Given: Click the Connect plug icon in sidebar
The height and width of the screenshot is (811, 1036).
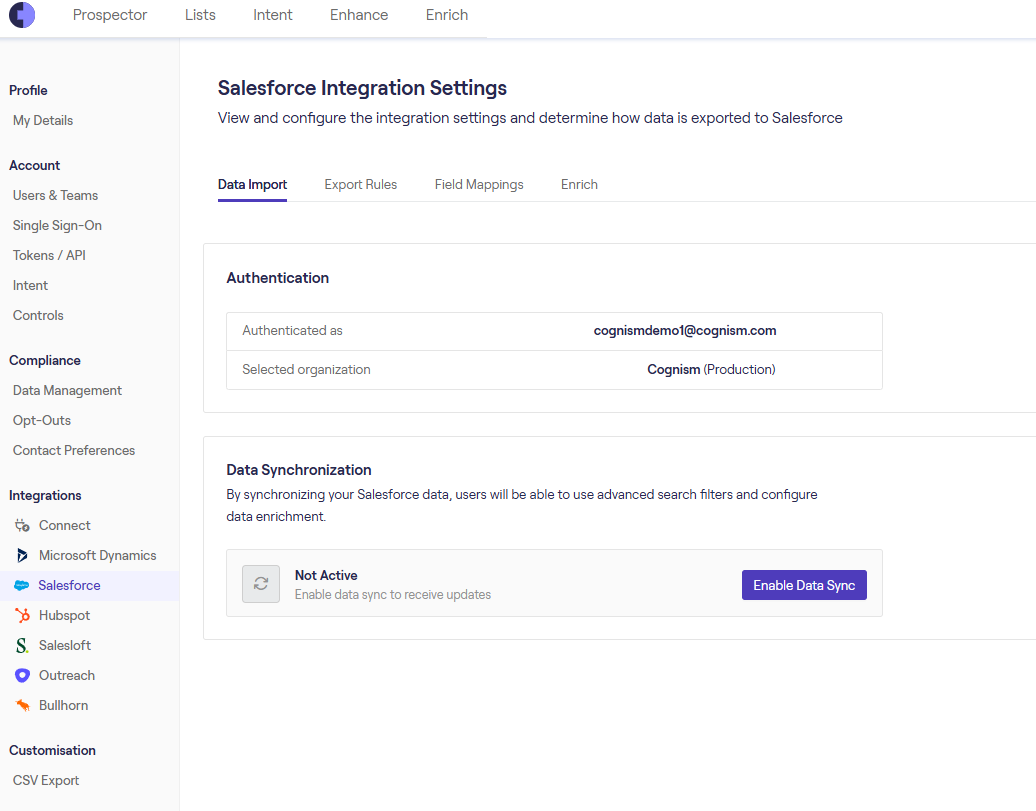Looking at the screenshot, I should pyautogui.click(x=22, y=525).
